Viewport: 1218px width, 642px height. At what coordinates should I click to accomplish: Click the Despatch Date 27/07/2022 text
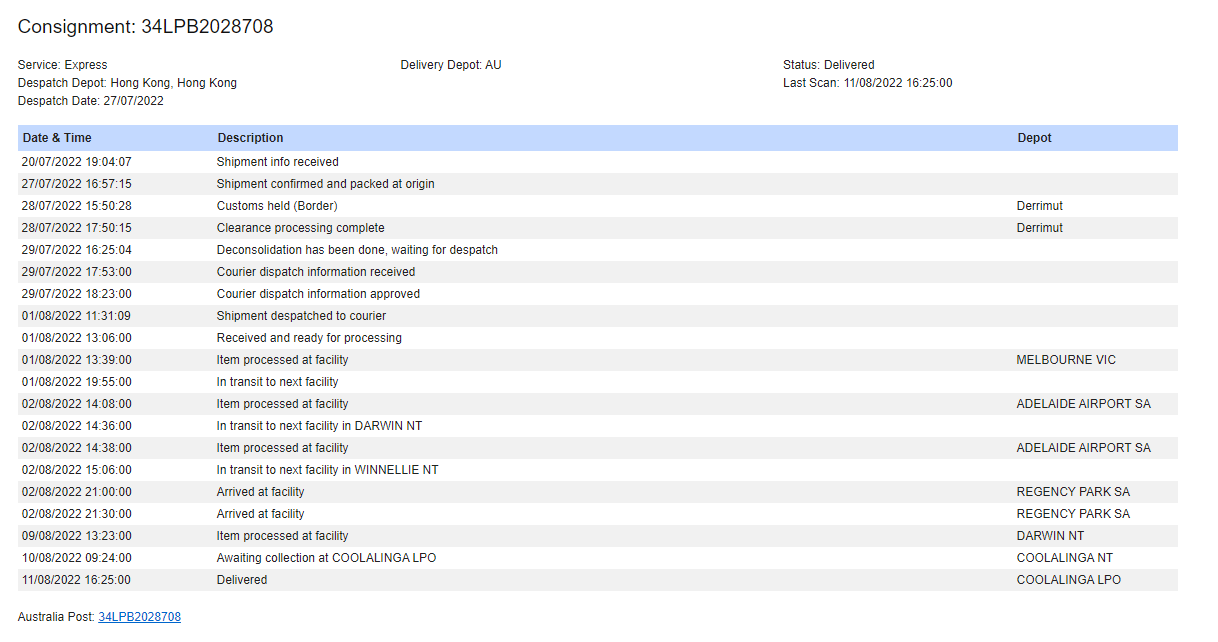90,101
